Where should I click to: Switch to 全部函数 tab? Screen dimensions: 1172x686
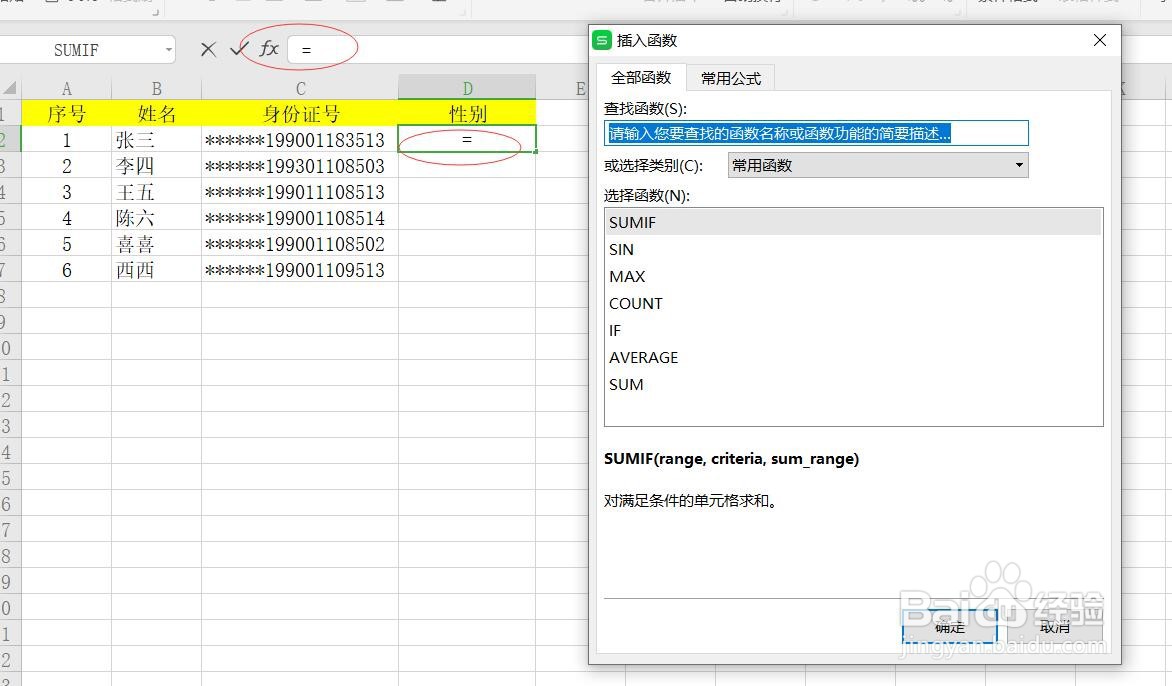pyautogui.click(x=641, y=78)
